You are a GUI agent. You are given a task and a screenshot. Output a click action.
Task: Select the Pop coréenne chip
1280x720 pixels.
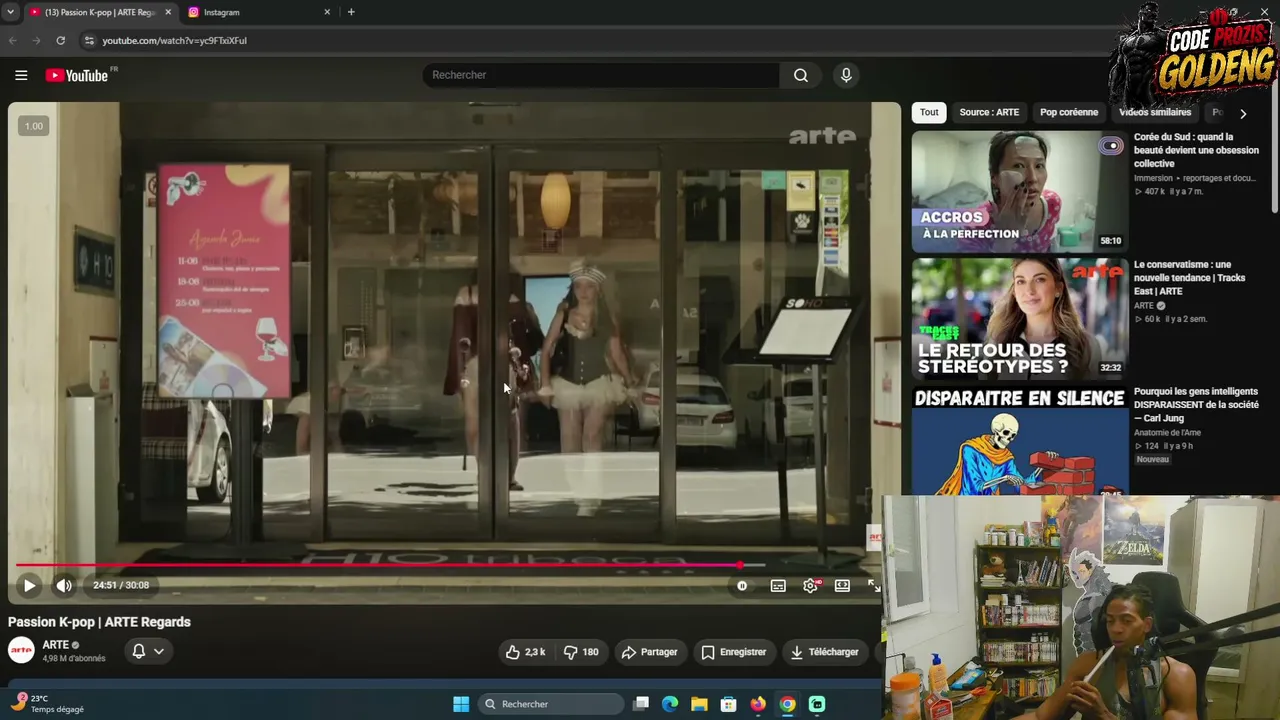click(x=1069, y=113)
